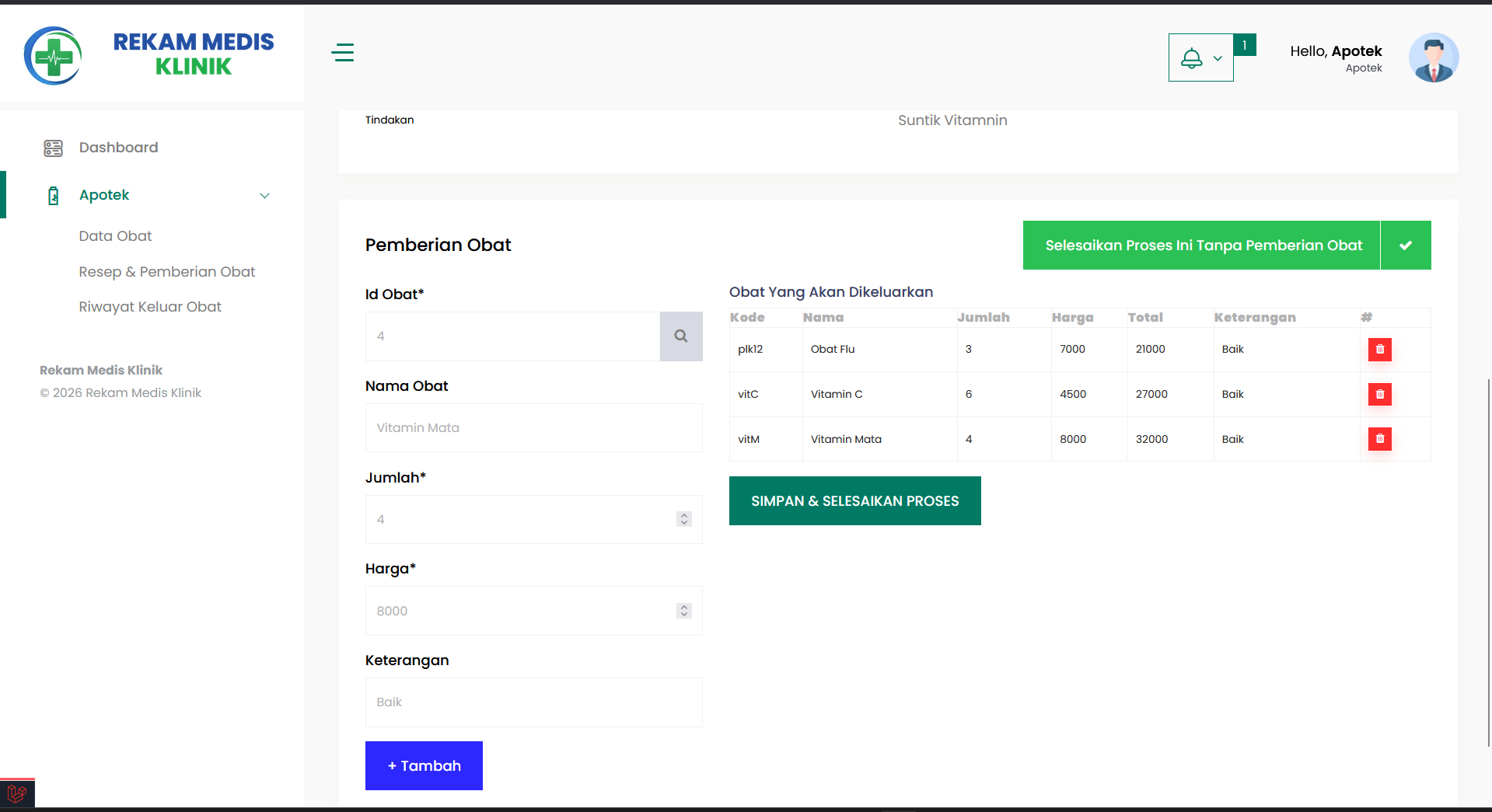Click the notification count badge
This screenshot has height=812, width=1492.
click(1245, 45)
